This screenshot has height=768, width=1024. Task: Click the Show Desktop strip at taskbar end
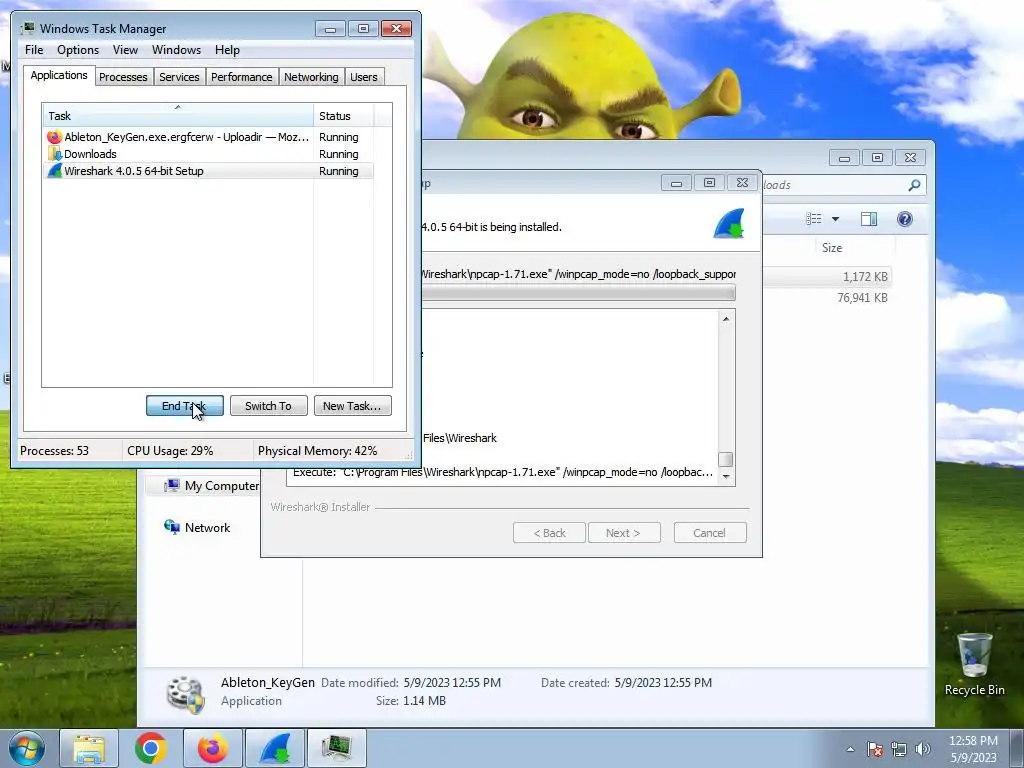1018,748
